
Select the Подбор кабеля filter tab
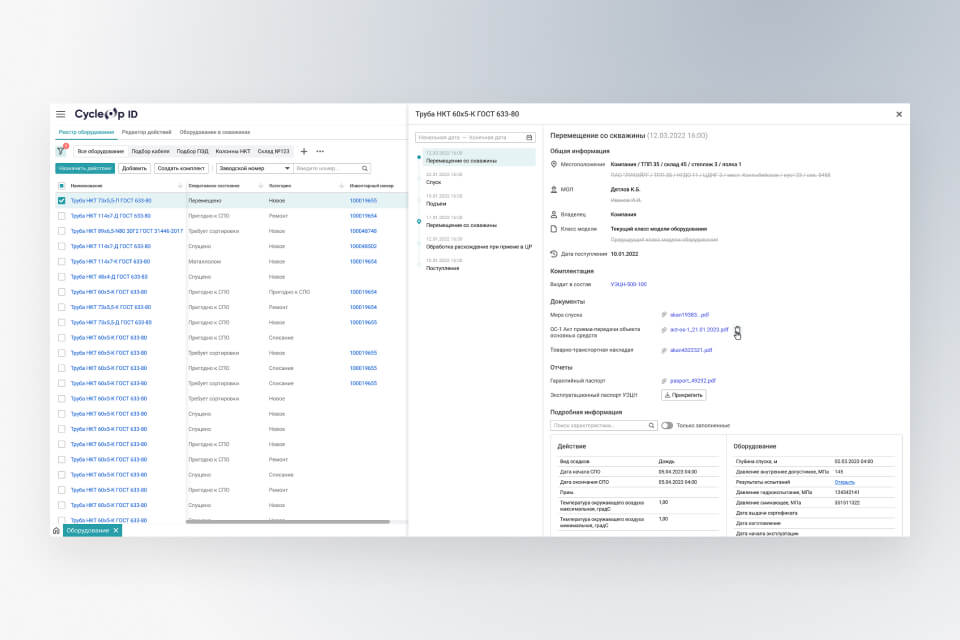[150, 151]
